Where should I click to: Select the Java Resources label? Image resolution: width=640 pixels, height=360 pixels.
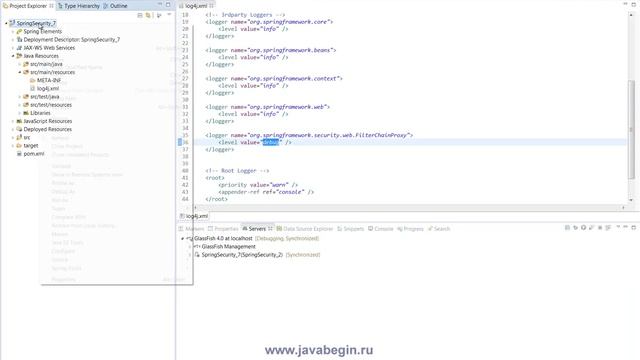41,56
